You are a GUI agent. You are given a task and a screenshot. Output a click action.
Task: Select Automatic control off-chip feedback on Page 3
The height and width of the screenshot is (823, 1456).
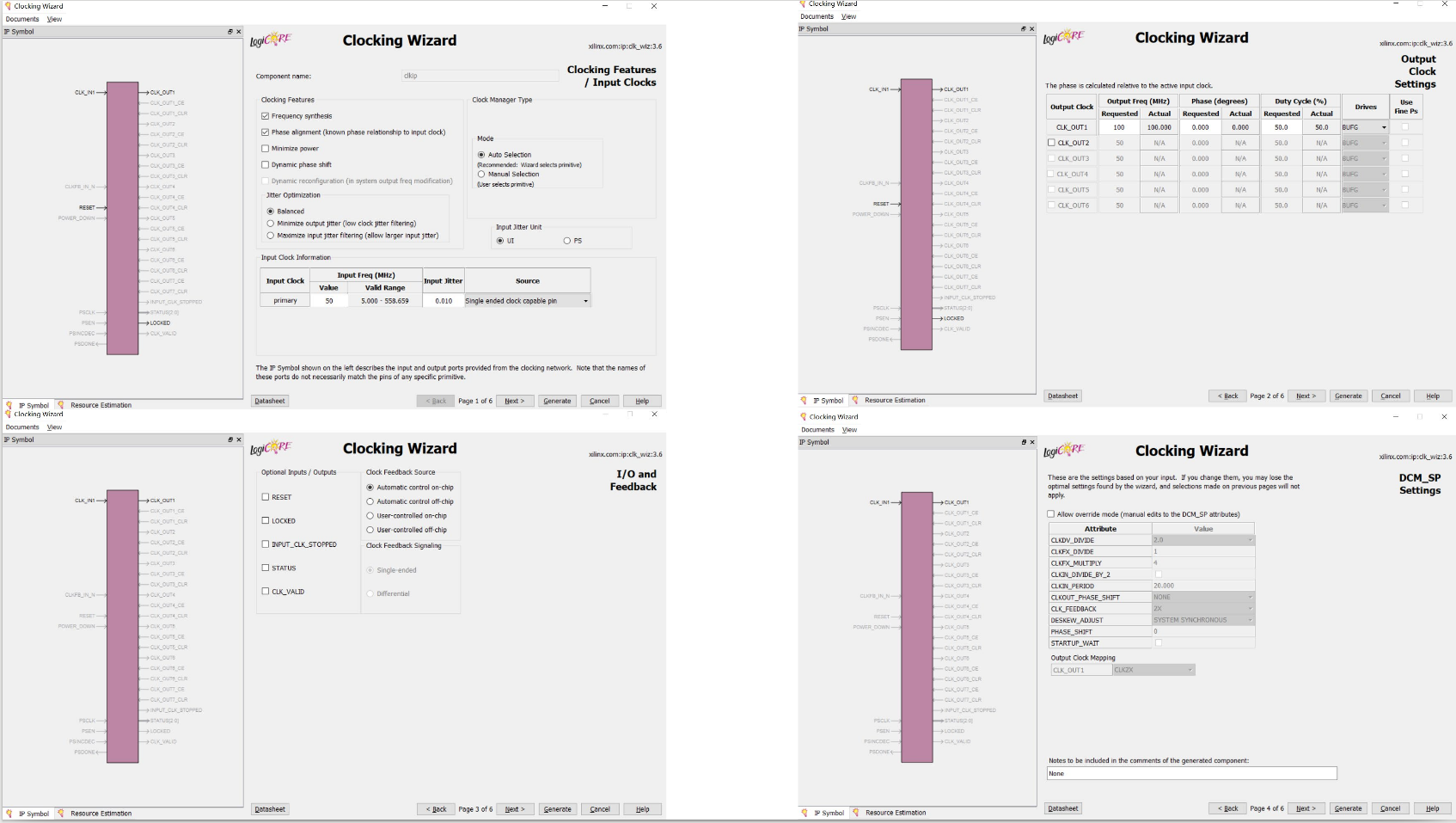coord(370,501)
